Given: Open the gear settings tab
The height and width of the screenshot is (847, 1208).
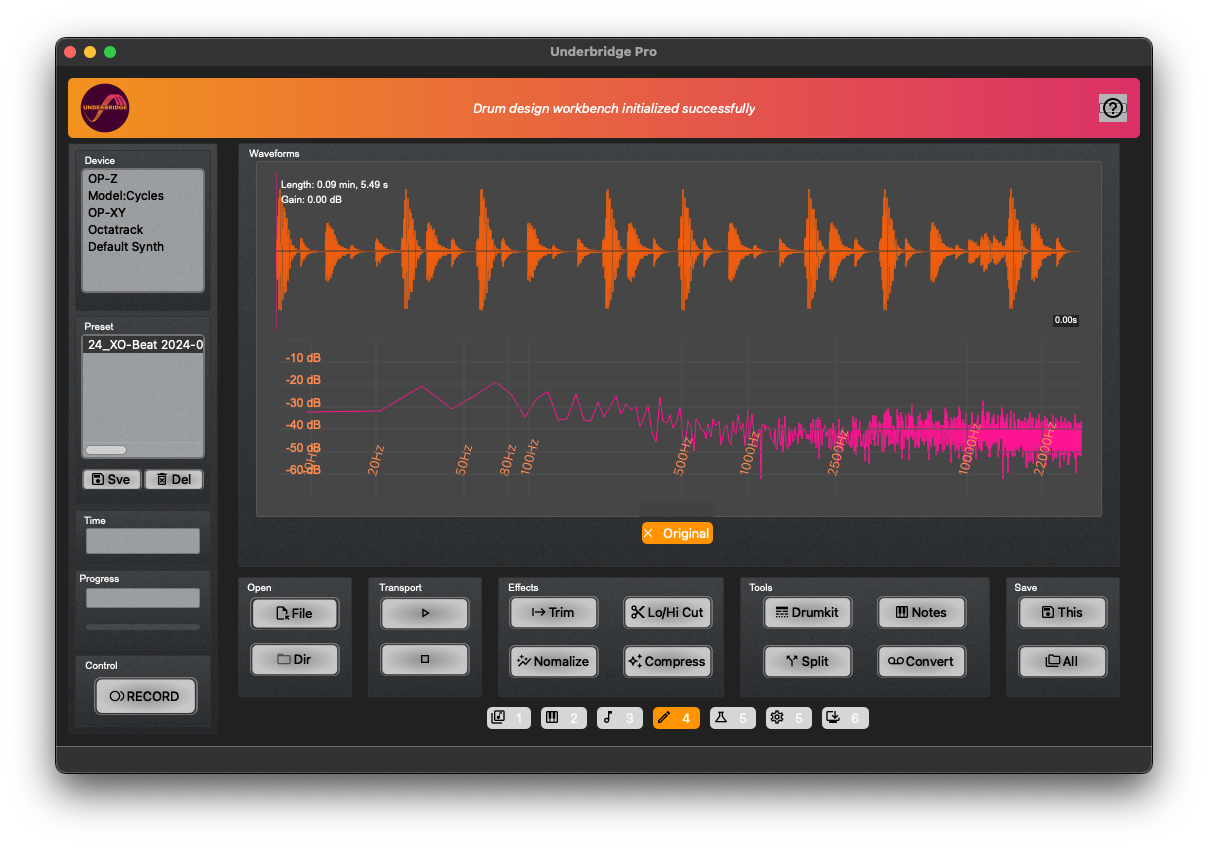Looking at the screenshot, I should pos(787,718).
